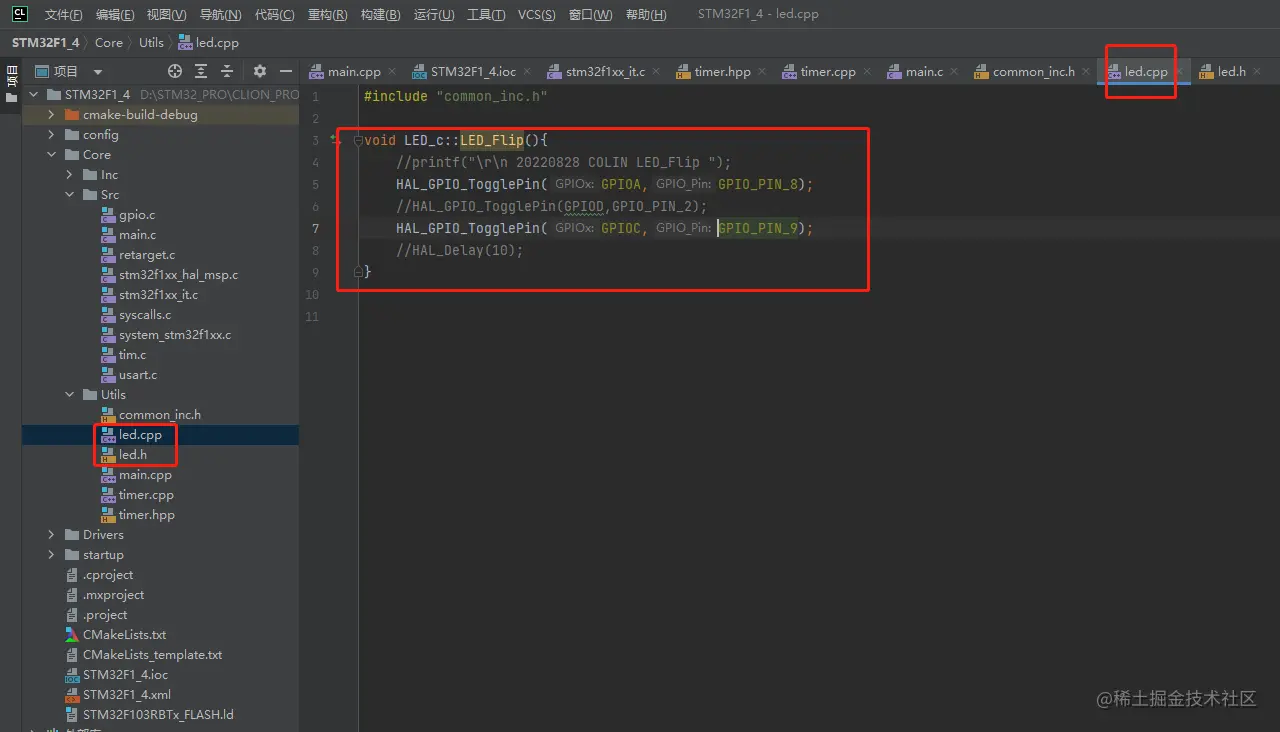The height and width of the screenshot is (732, 1280).
Task: Close the led.cpp editor tab
Action: 1179,72
